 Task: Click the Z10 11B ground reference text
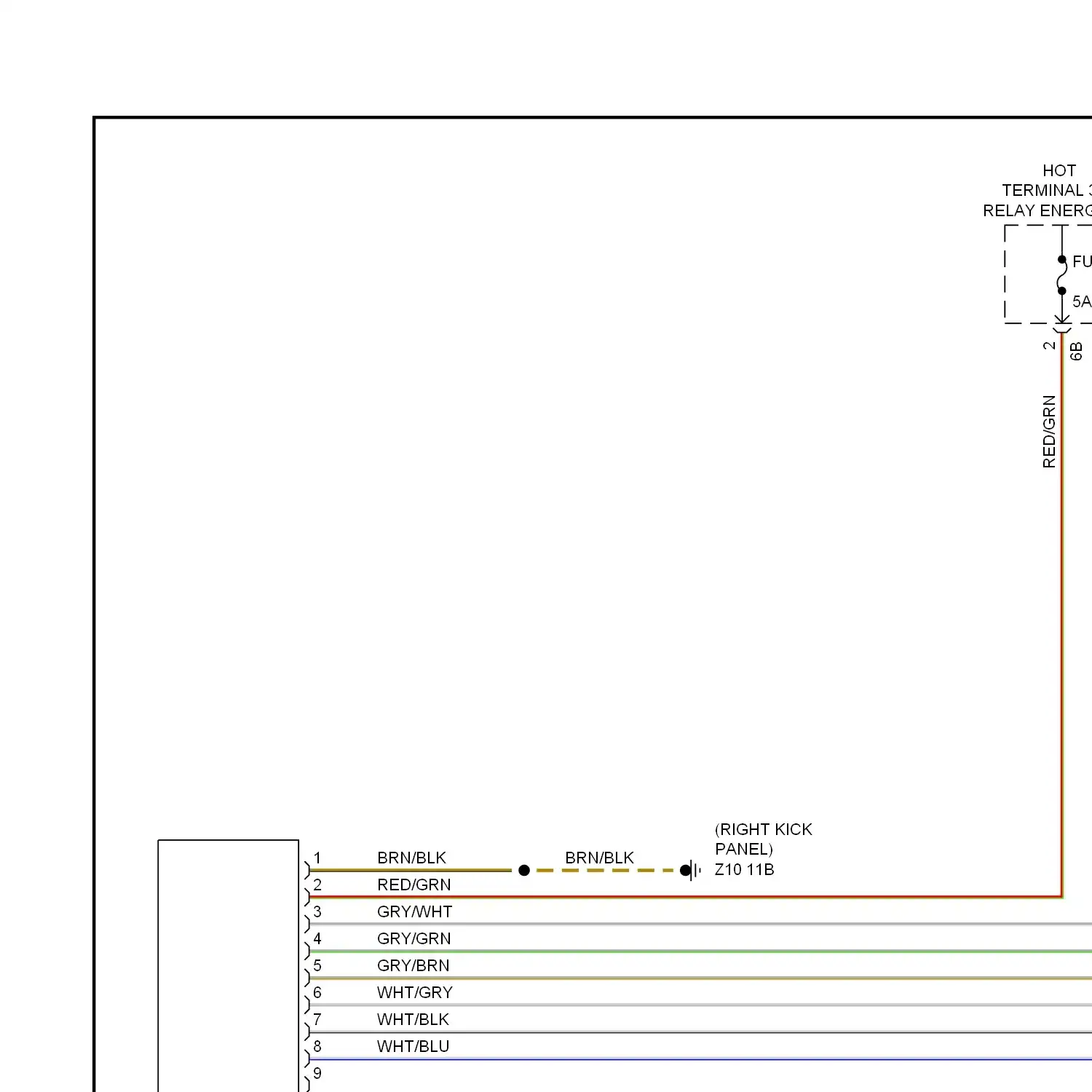click(744, 869)
